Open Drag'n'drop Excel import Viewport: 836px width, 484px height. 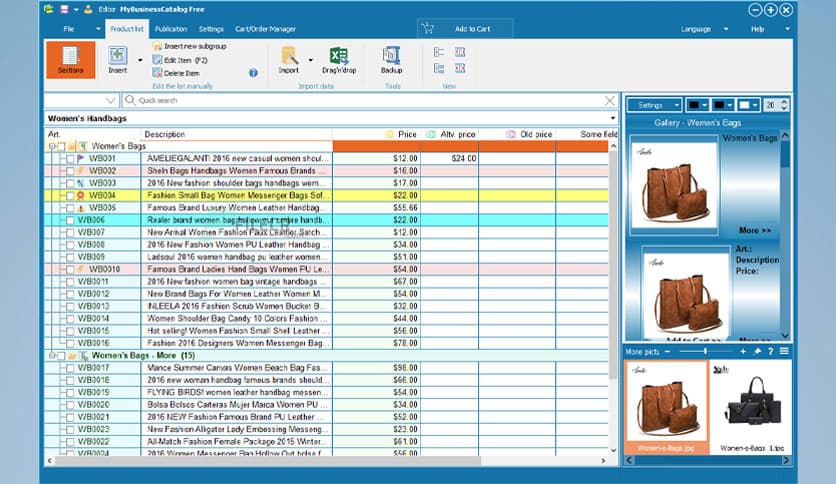tap(339, 60)
